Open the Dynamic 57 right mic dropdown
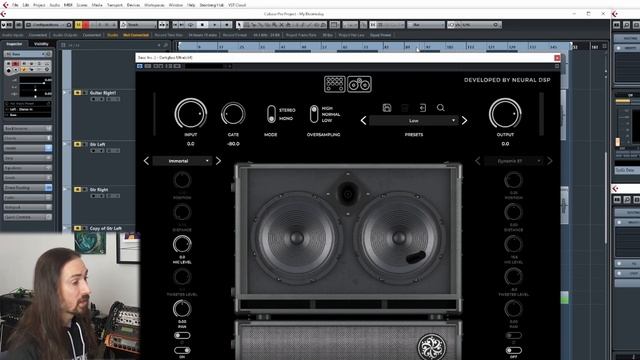This screenshot has height=360, width=640. (x=513, y=161)
